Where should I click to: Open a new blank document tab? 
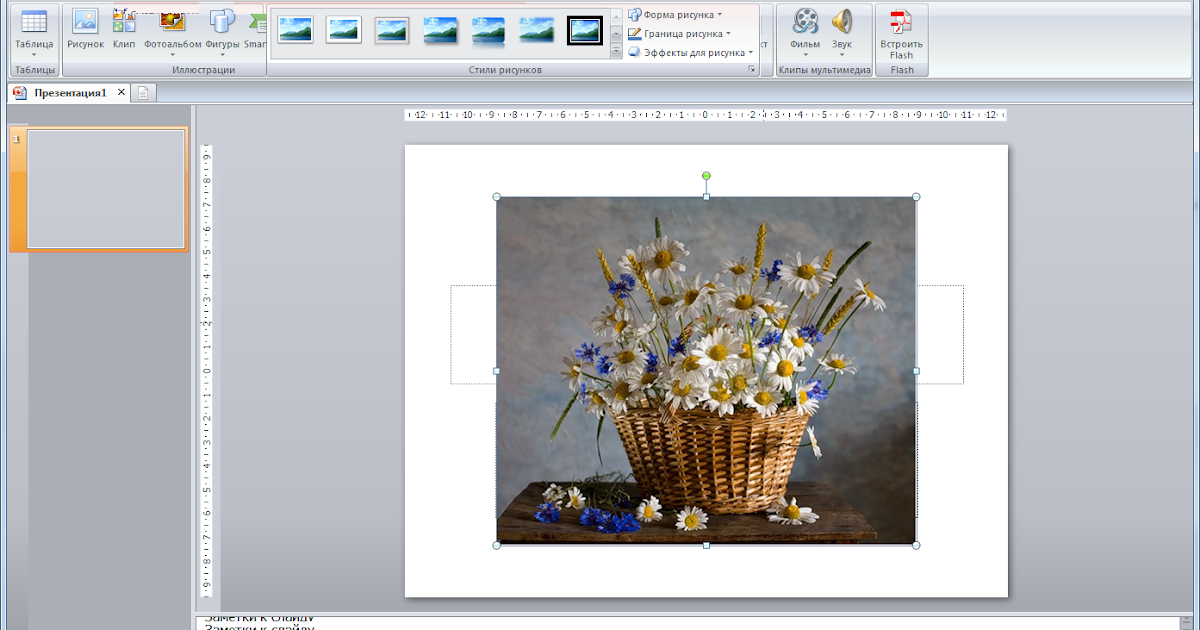coord(143,93)
